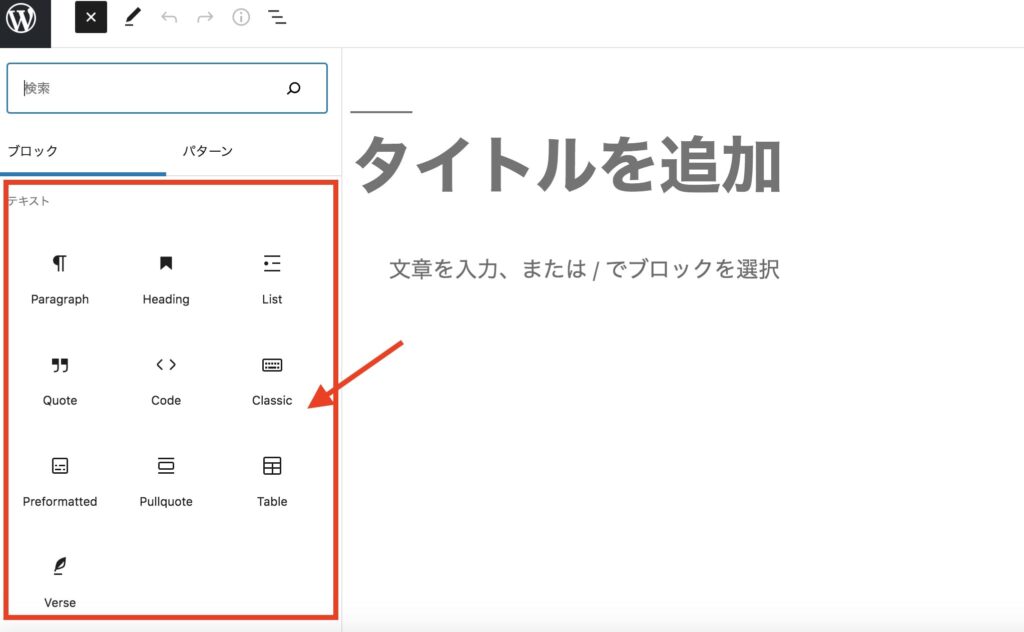Image resolution: width=1024 pixels, height=632 pixels.
Task: Click the magnifier search icon
Action: (x=294, y=88)
